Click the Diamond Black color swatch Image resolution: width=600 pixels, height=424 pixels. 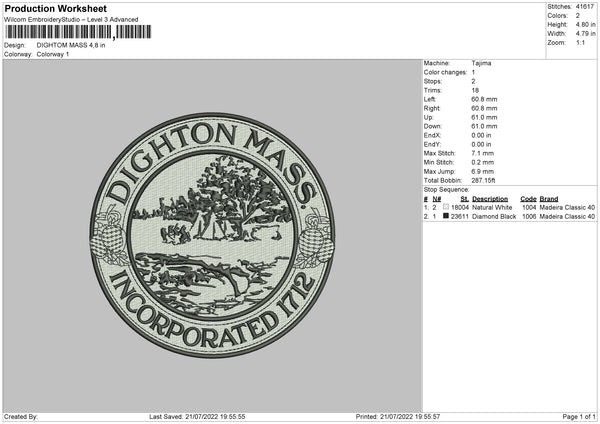coord(446,216)
